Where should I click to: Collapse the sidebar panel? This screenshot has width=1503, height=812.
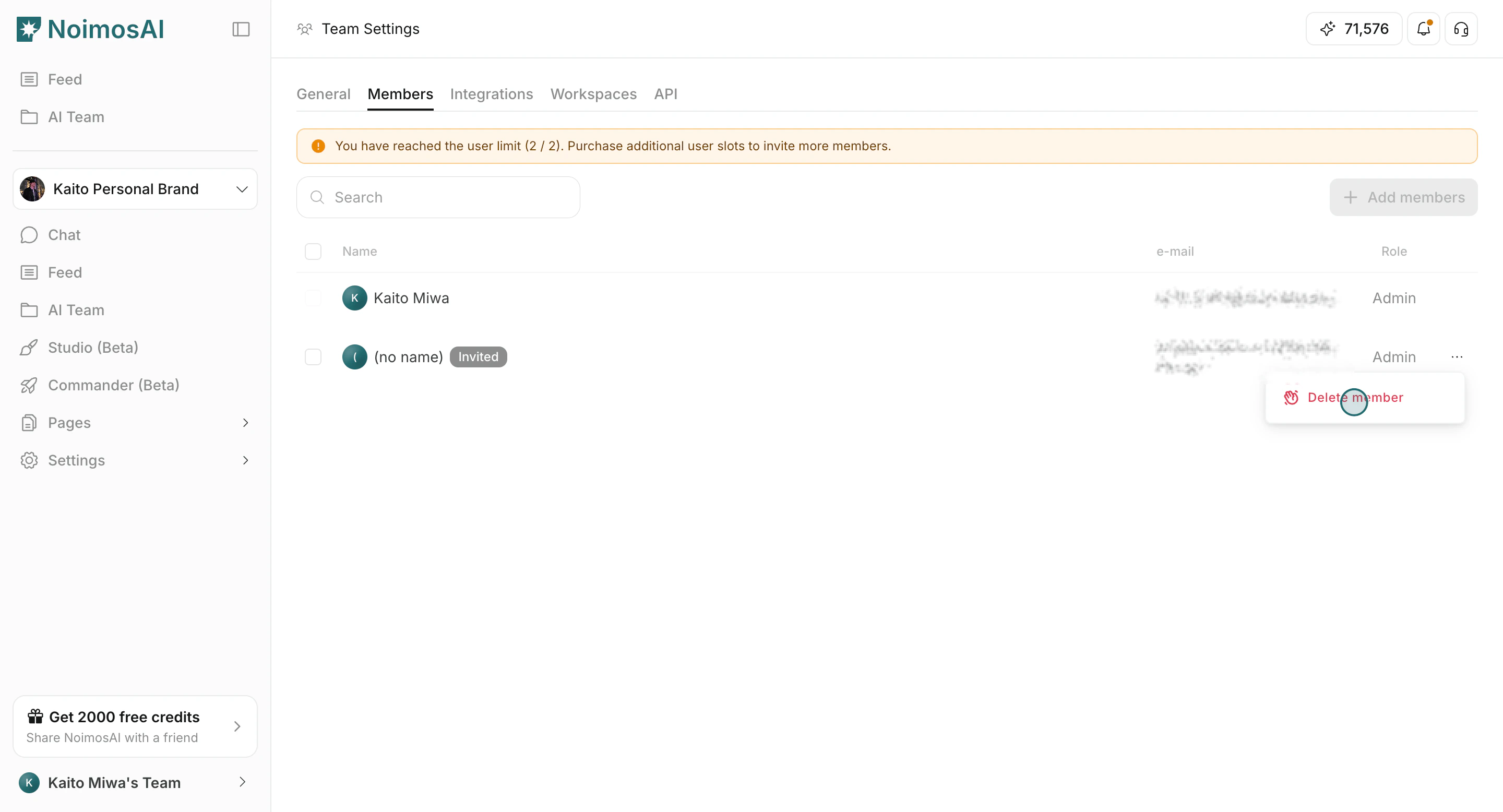[241, 29]
